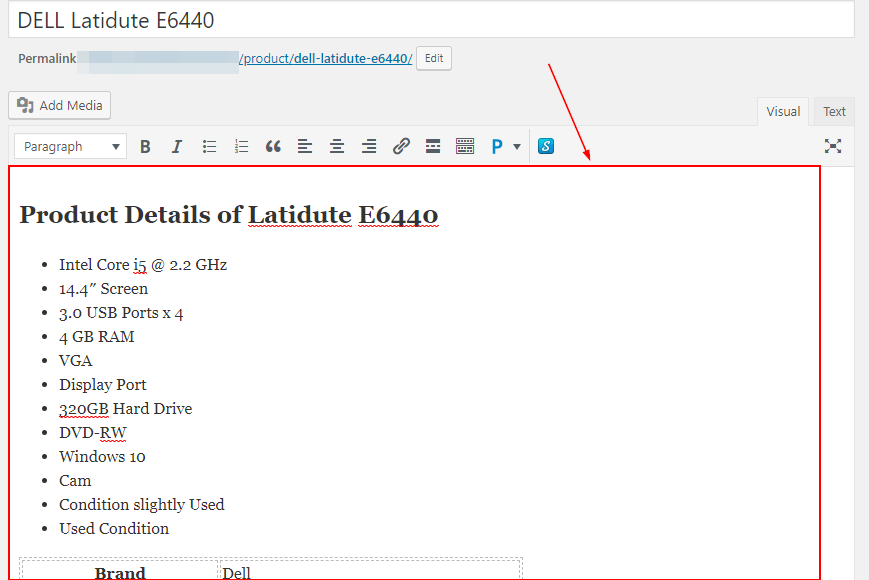The height and width of the screenshot is (580, 869).
Task: Align text right
Action: (x=369, y=147)
